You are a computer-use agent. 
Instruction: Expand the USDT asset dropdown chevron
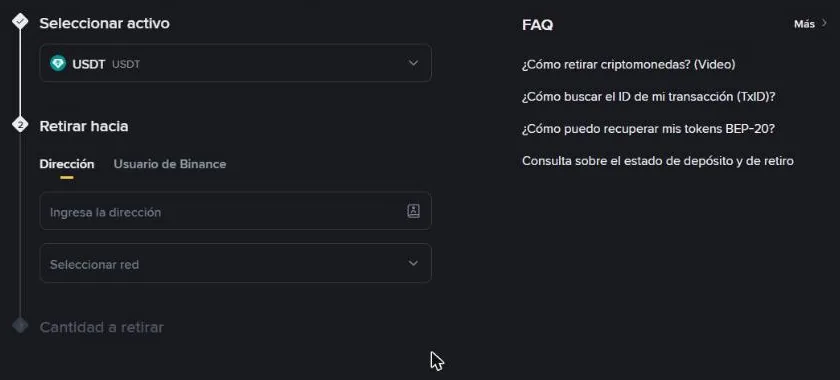(413, 63)
